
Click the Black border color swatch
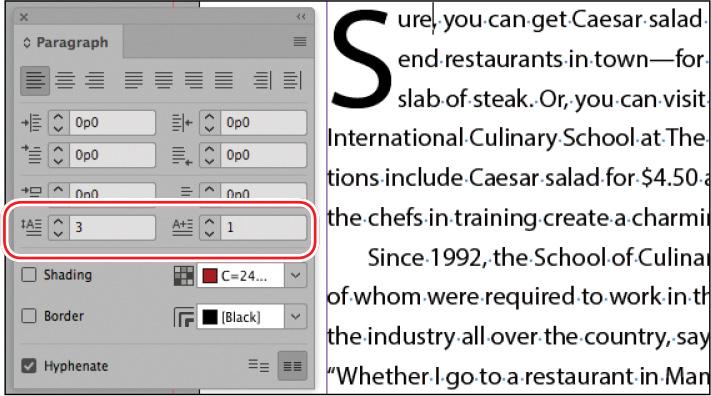tap(210, 317)
